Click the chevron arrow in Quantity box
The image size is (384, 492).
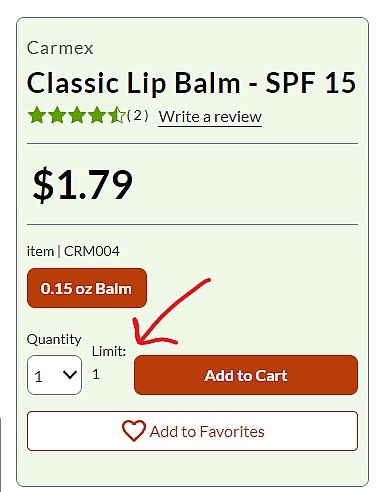click(x=70, y=375)
